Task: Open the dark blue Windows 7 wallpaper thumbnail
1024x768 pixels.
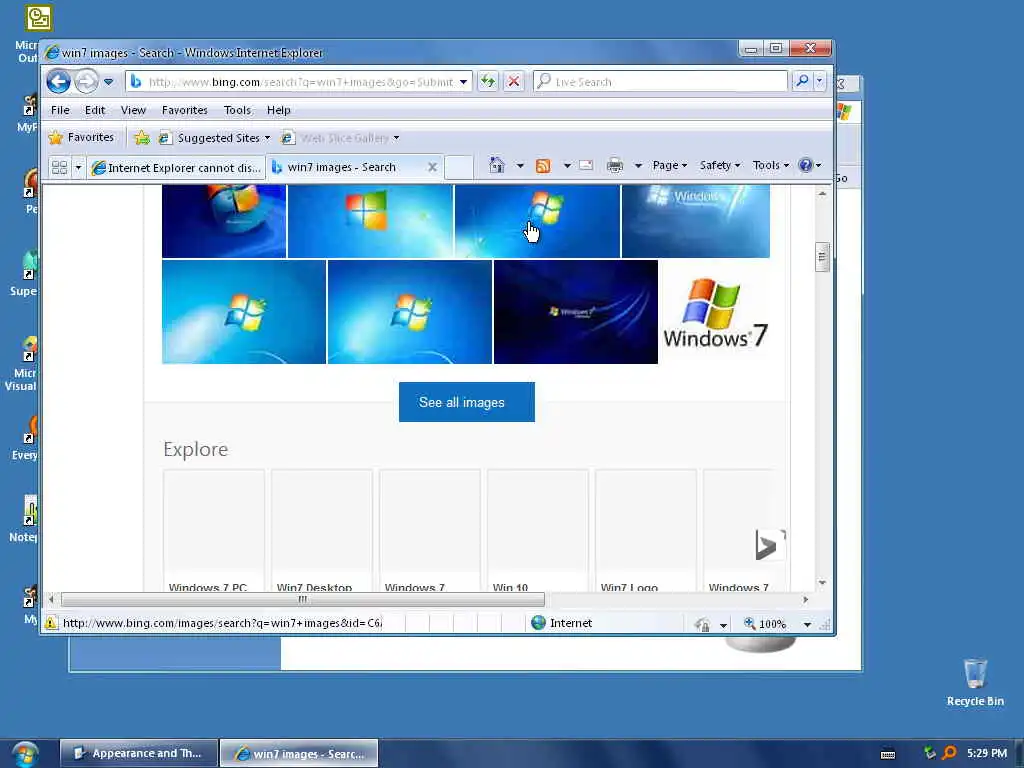Action: point(575,312)
